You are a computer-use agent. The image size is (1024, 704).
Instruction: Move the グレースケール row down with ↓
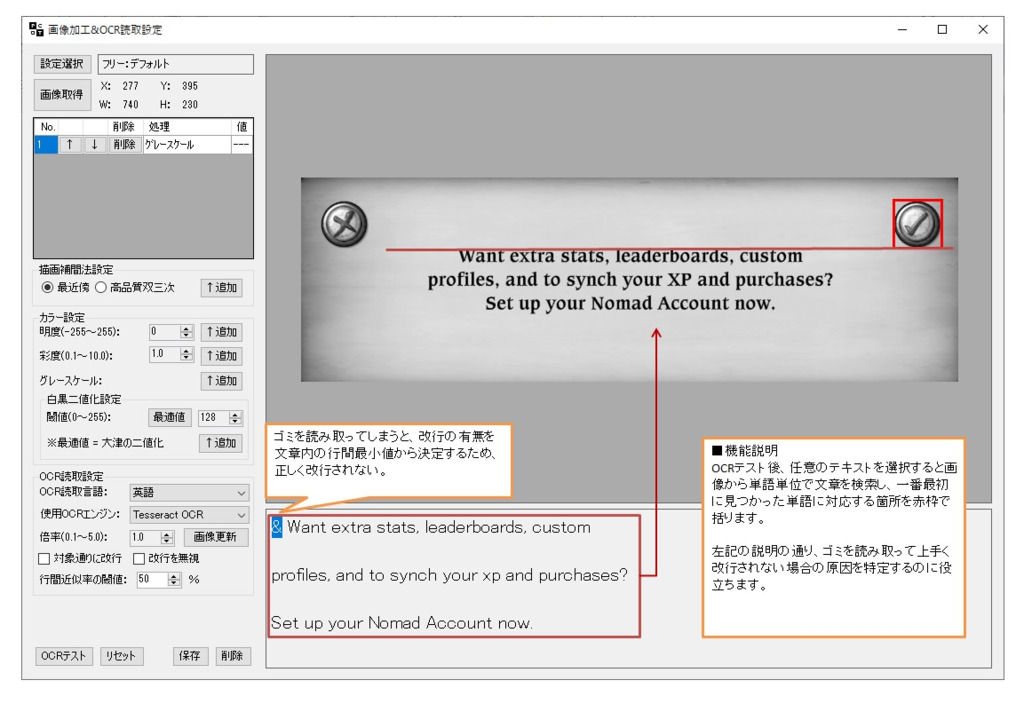pyautogui.click(x=95, y=144)
